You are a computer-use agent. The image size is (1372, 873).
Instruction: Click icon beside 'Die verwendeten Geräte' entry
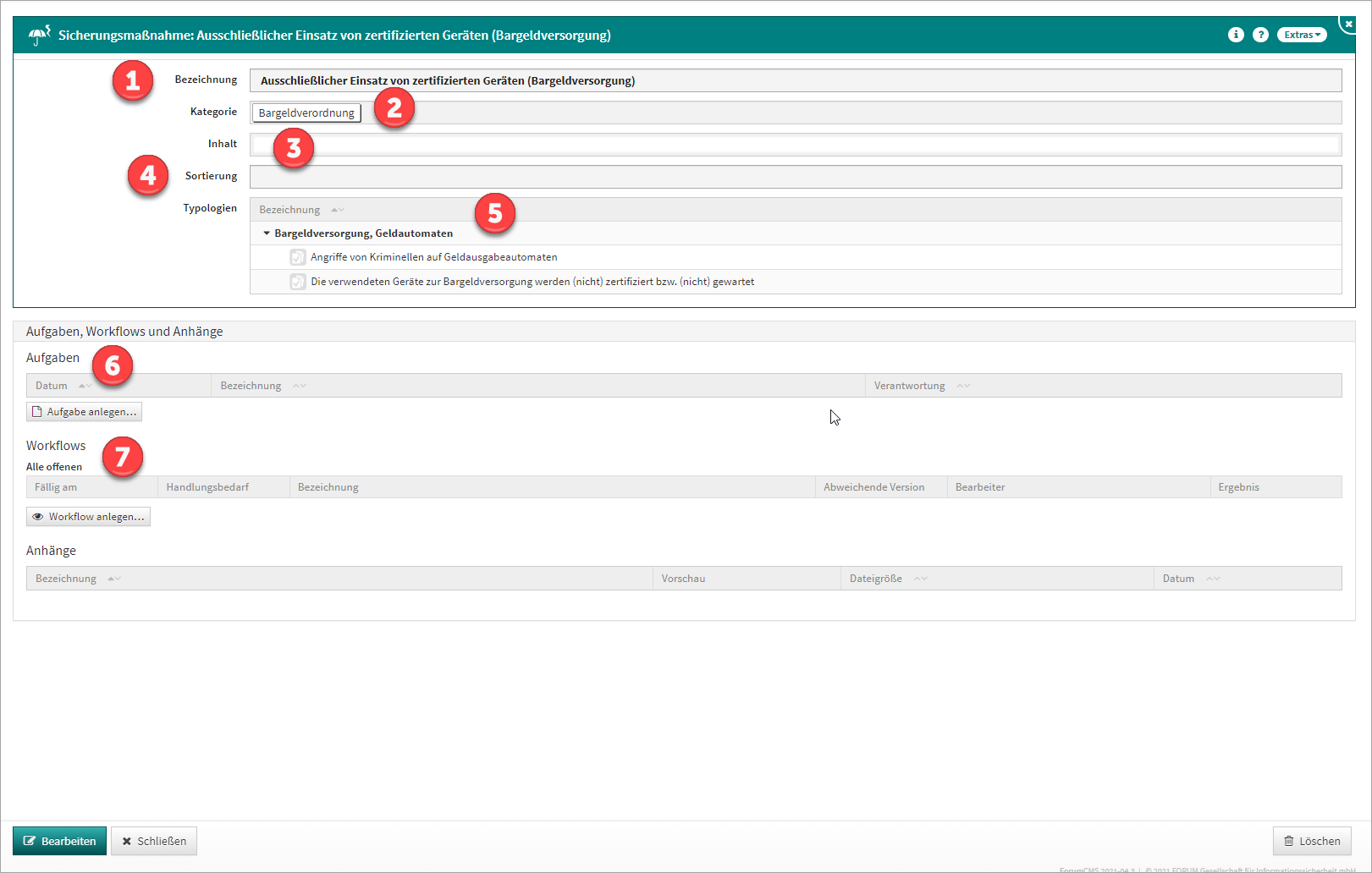tap(298, 282)
